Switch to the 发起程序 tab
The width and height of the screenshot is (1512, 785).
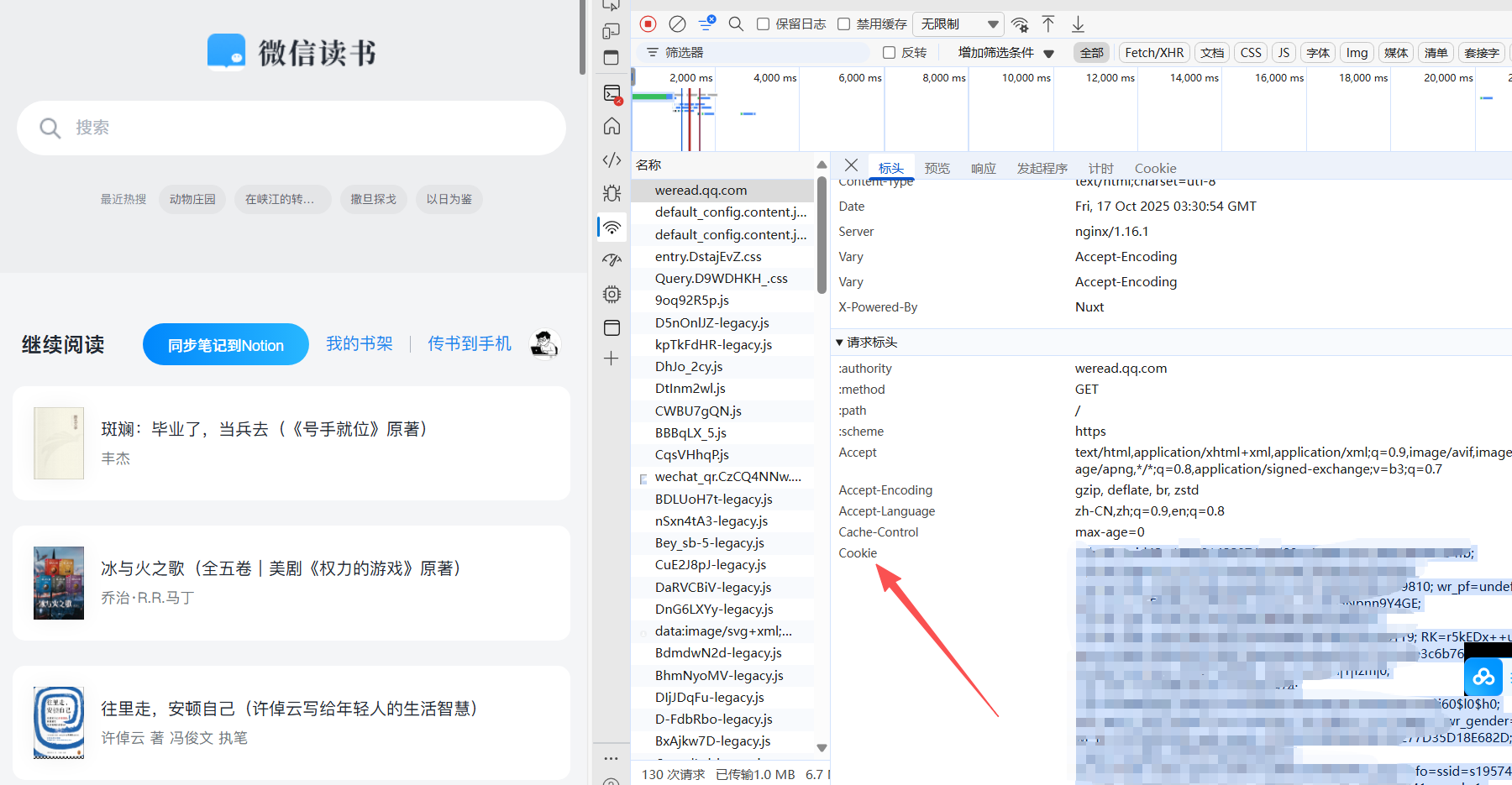click(1042, 168)
